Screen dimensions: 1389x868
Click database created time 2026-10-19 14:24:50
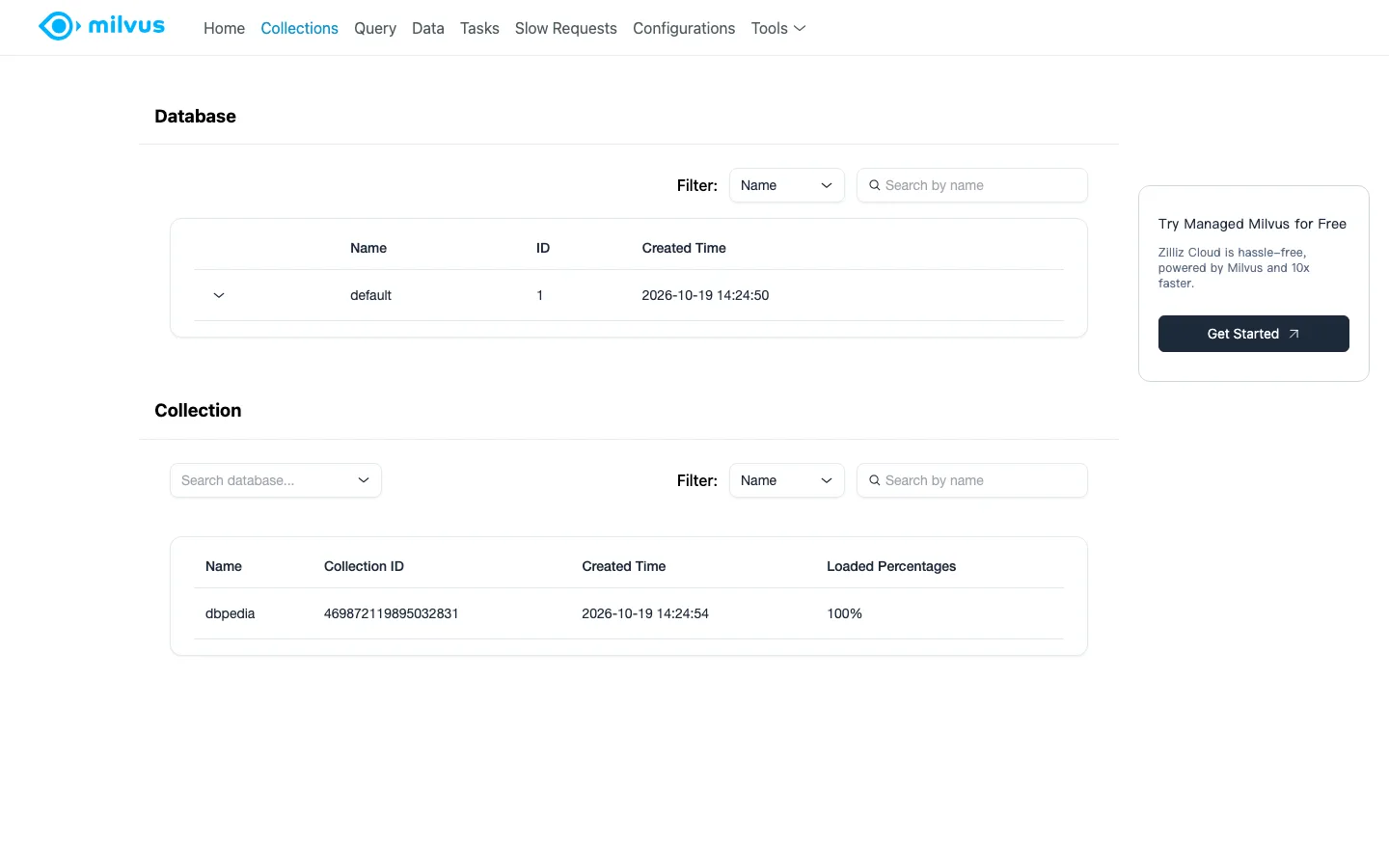click(705, 295)
